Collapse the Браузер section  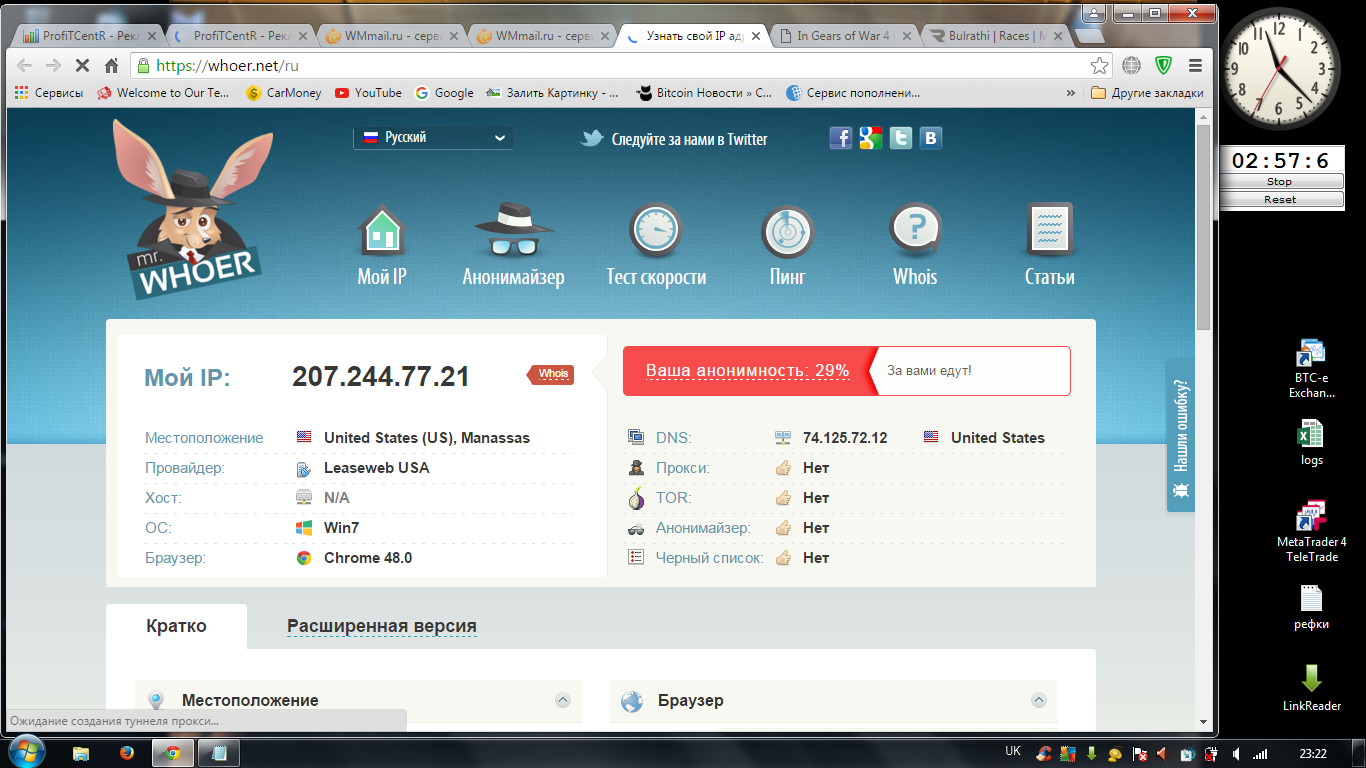1039,700
